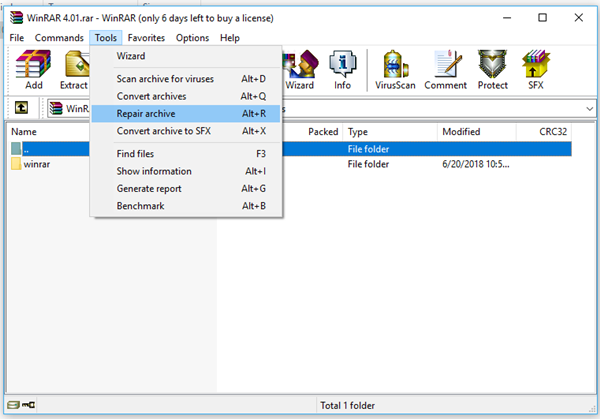
Task: Click the up-one-level folder icon
Action: 20,107
